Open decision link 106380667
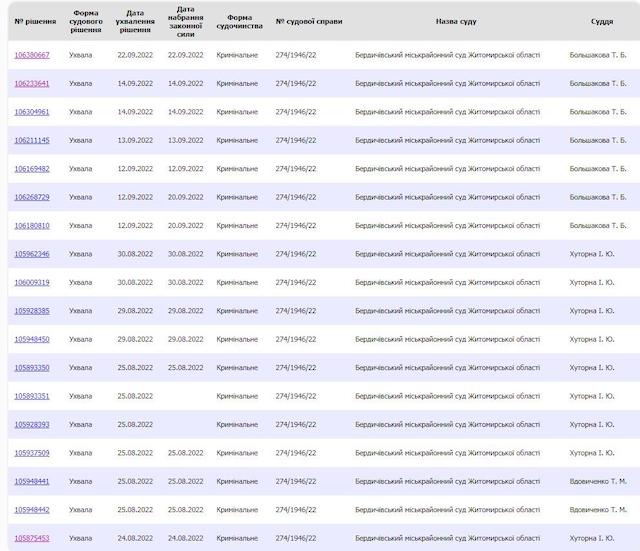 coord(31,55)
